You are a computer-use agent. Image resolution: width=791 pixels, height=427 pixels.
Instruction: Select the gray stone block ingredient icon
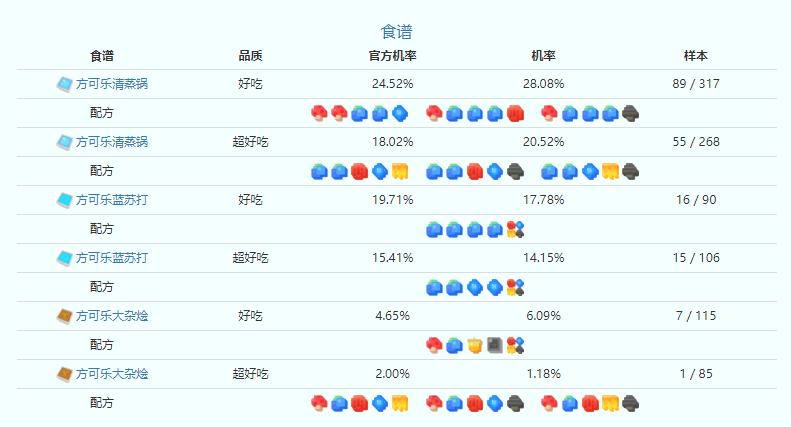(x=495, y=345)
